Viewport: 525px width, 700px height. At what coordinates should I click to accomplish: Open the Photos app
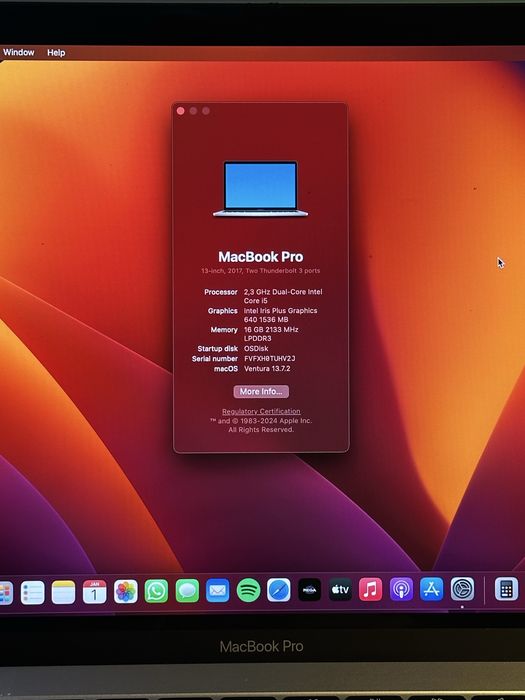125,592
